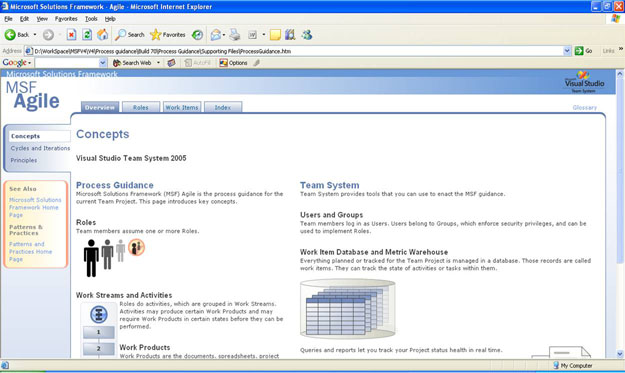Click the database warehouse illustration

tap(348, 308)
